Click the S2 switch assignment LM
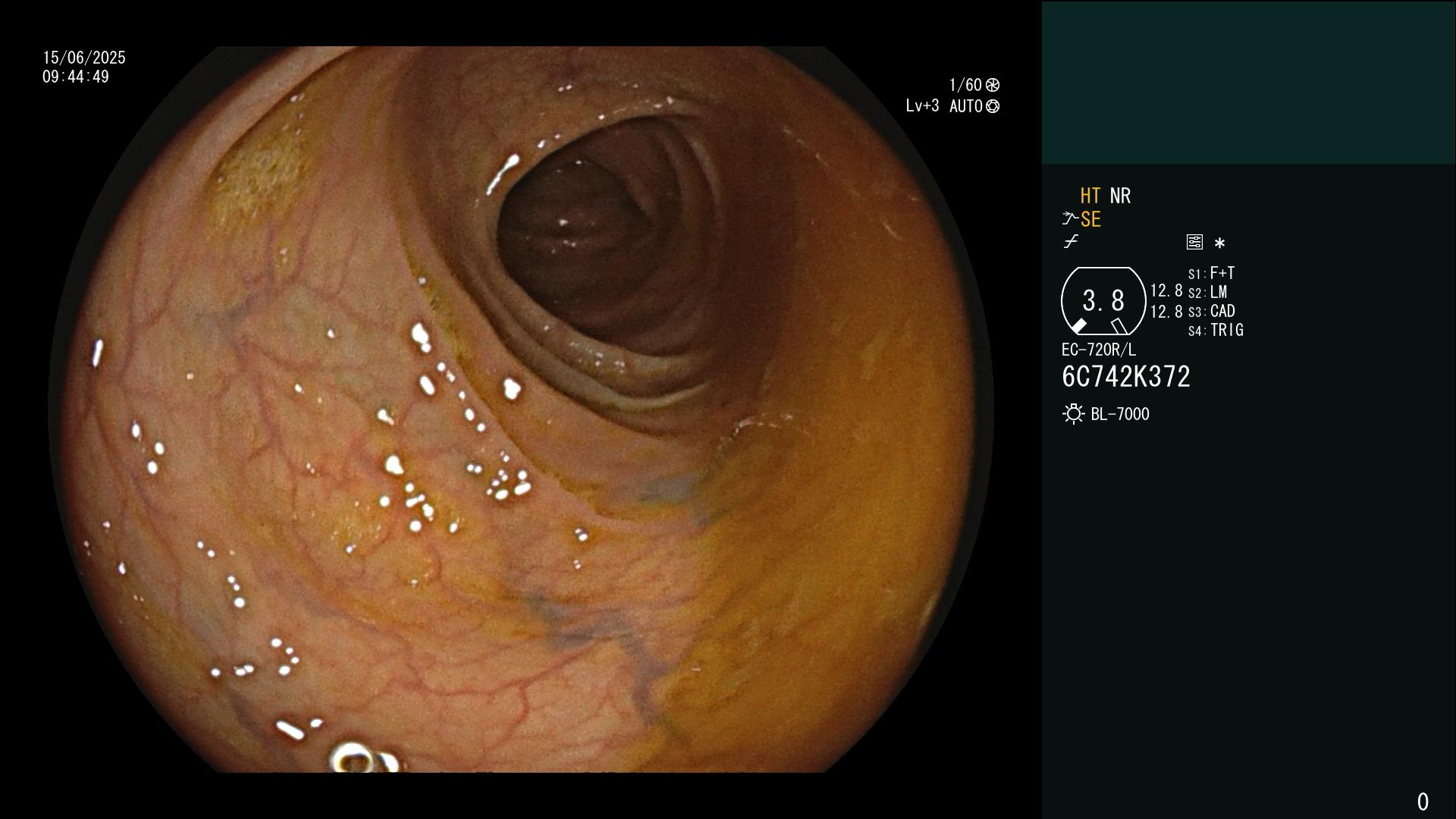This screenshot has height=819, width=1456. pyautogui.click(x=1208, y=292)
